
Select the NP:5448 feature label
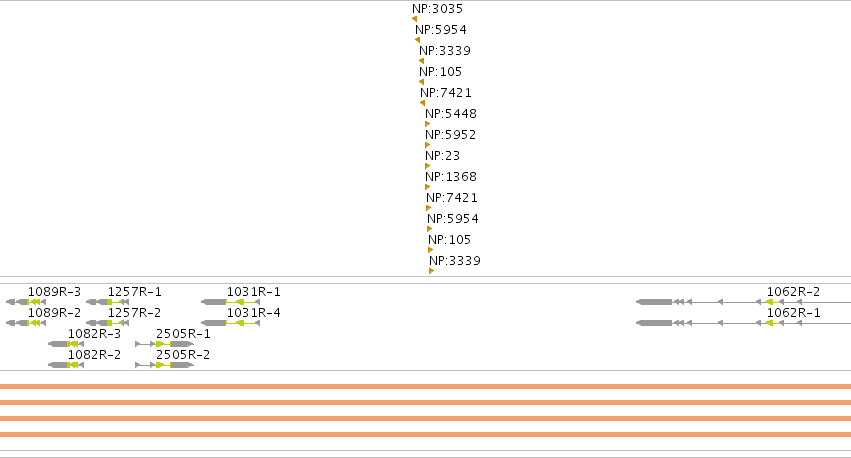point(451,114)
